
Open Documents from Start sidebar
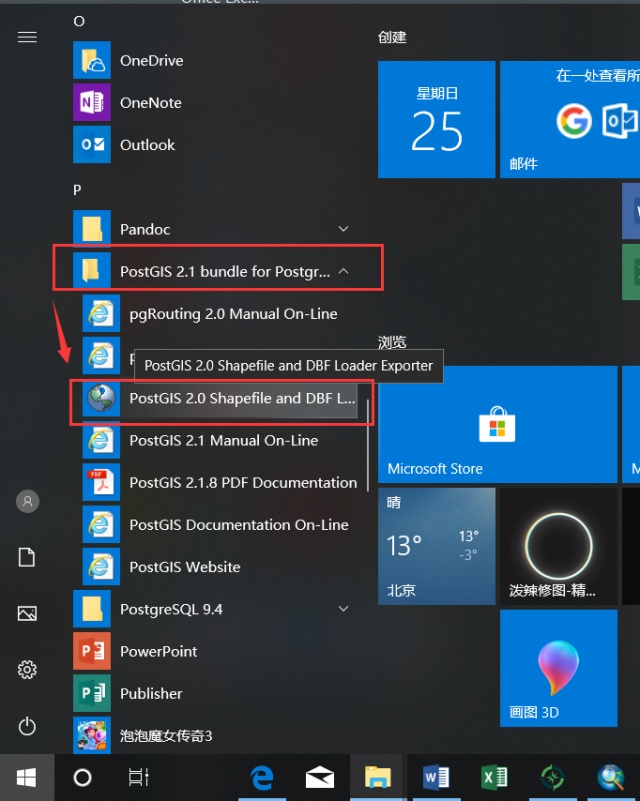27,557
